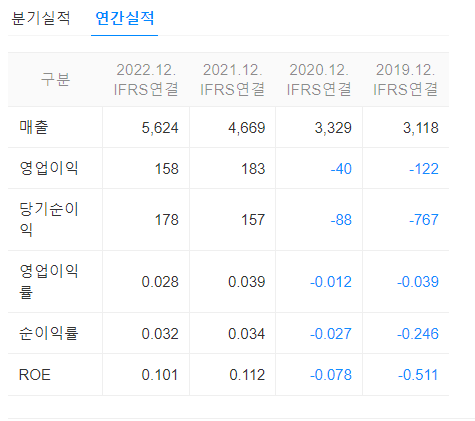Click the 2019.12. IFRS연결 column header
Screen dimensions: 475x421
tap(405, 80)
